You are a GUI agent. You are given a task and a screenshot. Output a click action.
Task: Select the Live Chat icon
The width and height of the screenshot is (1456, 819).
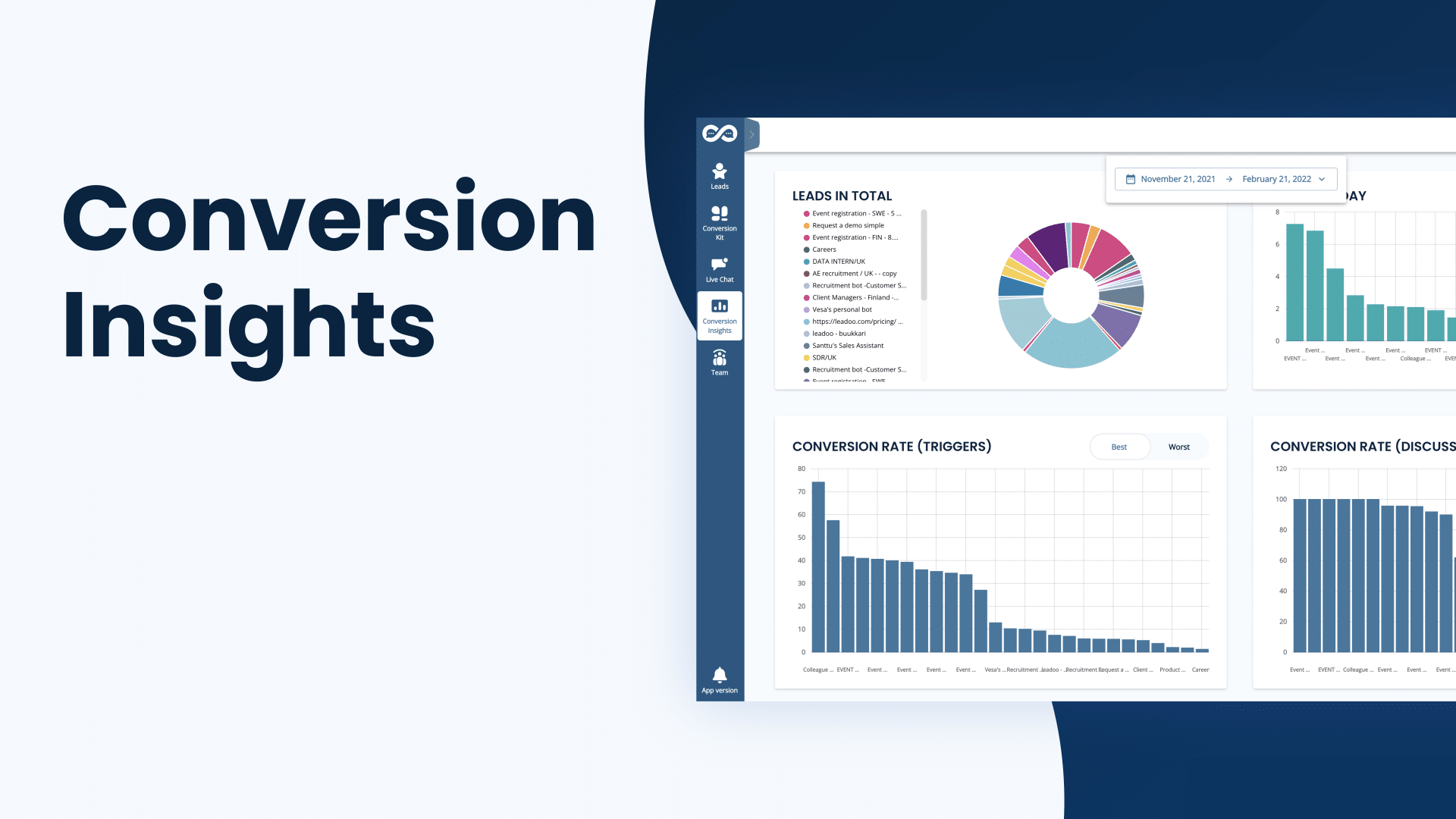click(719, 268)
